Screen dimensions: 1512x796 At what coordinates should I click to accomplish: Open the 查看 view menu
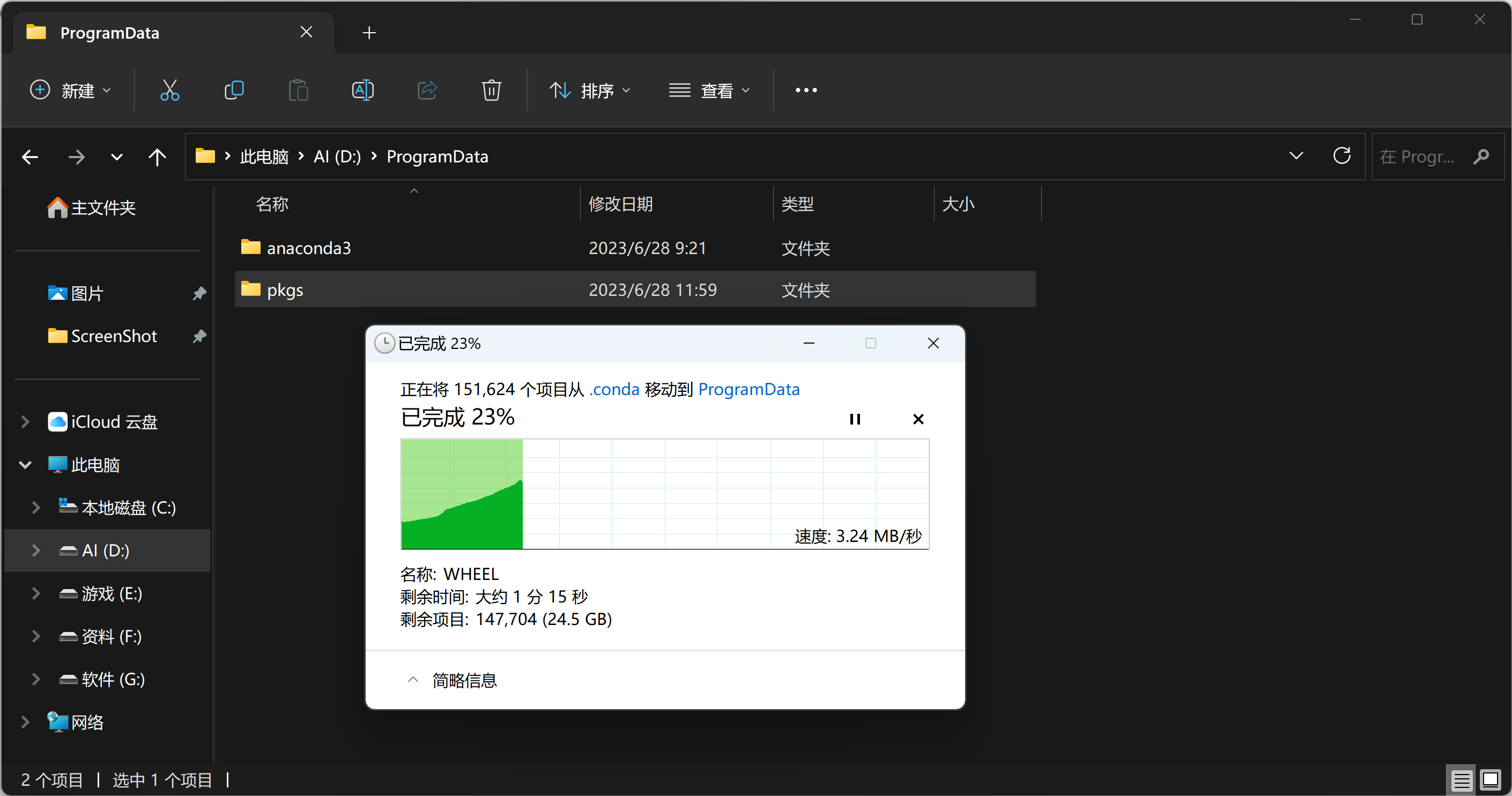point(710,91)
